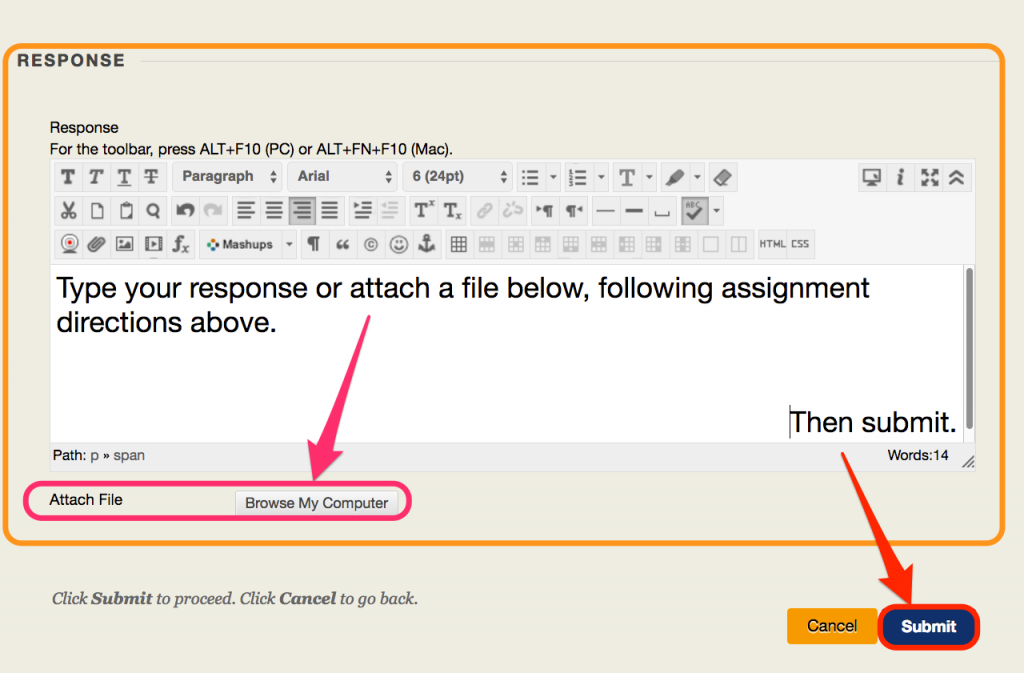Apply bold formatting in the editor
Image resolution: width=1024 pixels, height=673 pixels.
click(67, 177)
